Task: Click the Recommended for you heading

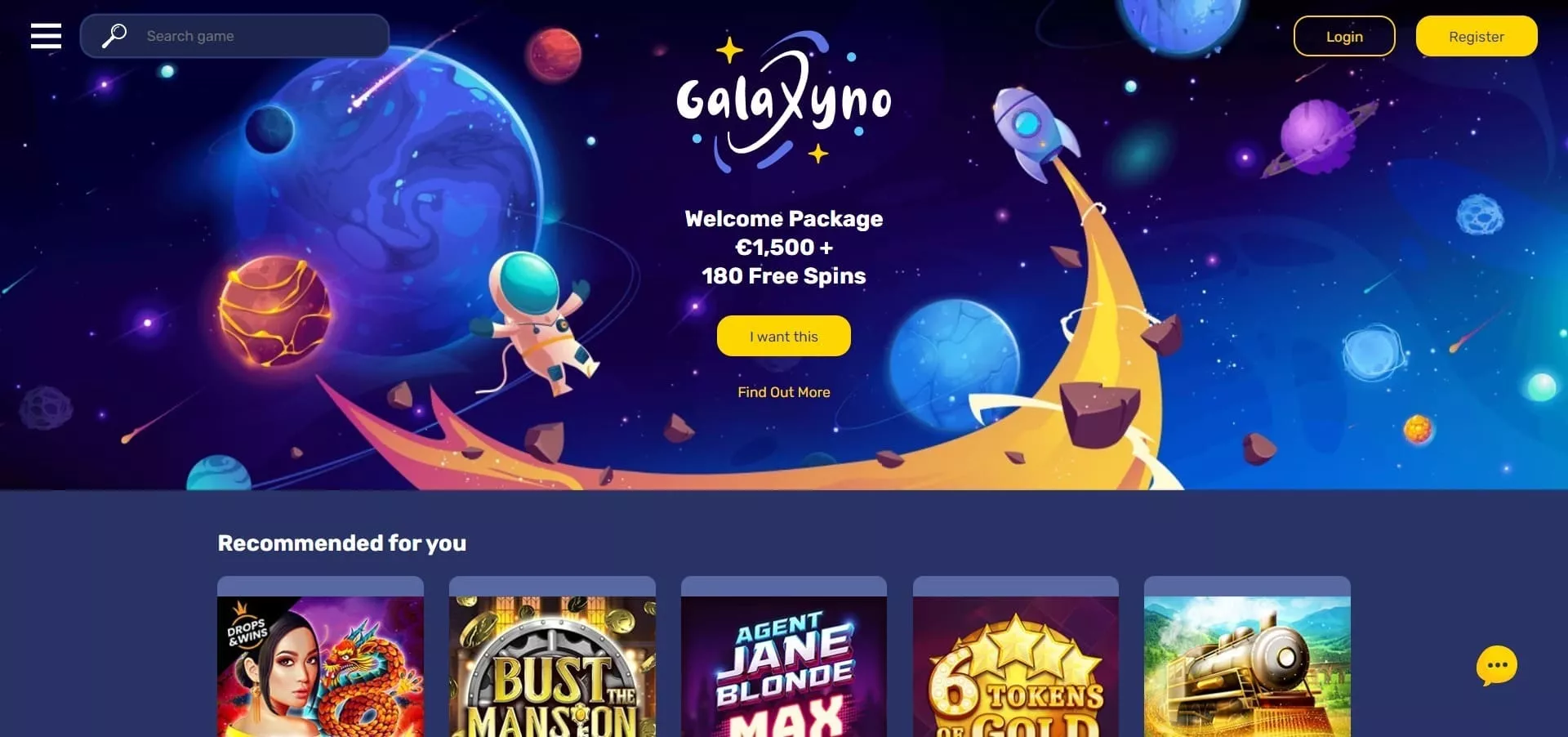Action: click(342, 543)
